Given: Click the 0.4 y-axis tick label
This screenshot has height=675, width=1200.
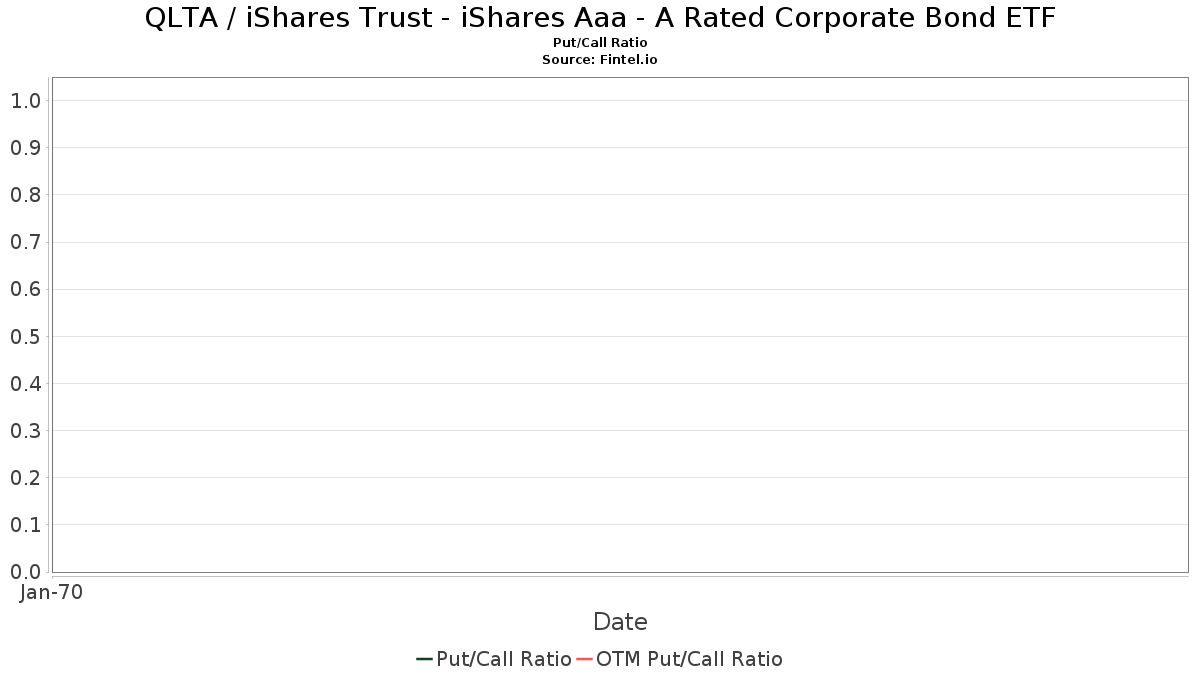Looking at the screenshot, I should (x=26, y=384).
